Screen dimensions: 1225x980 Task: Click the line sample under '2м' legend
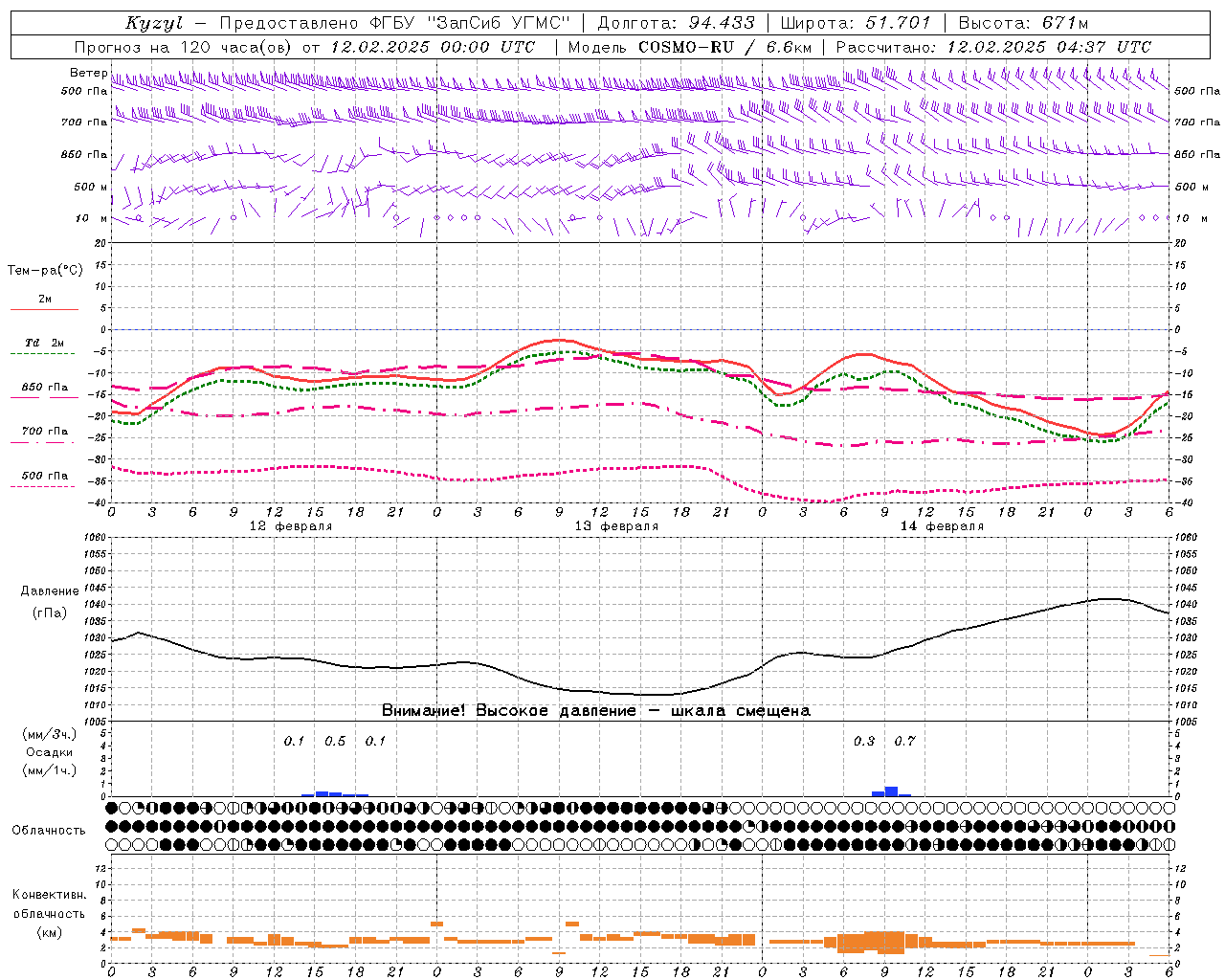coord(44,310)
